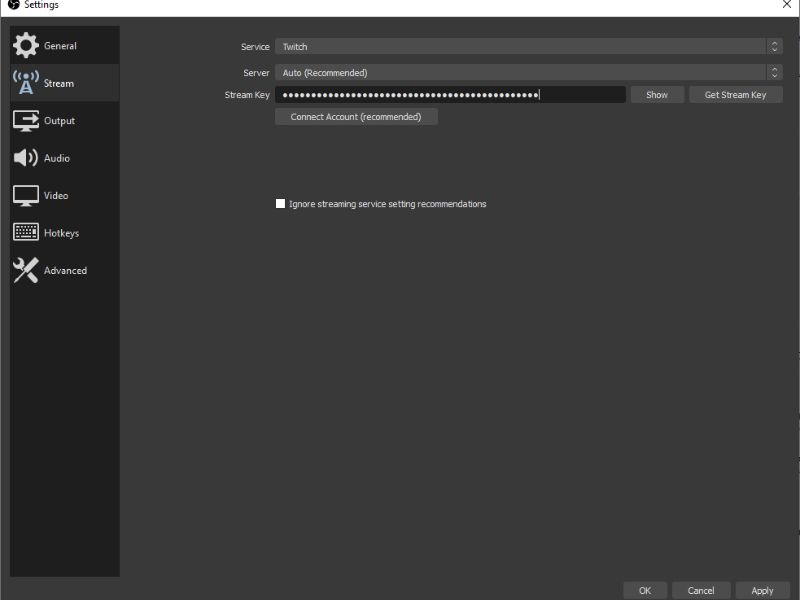The image size is (800, 600).
Task: Confirm settings with the OK button
Action: tap(645, 590)
